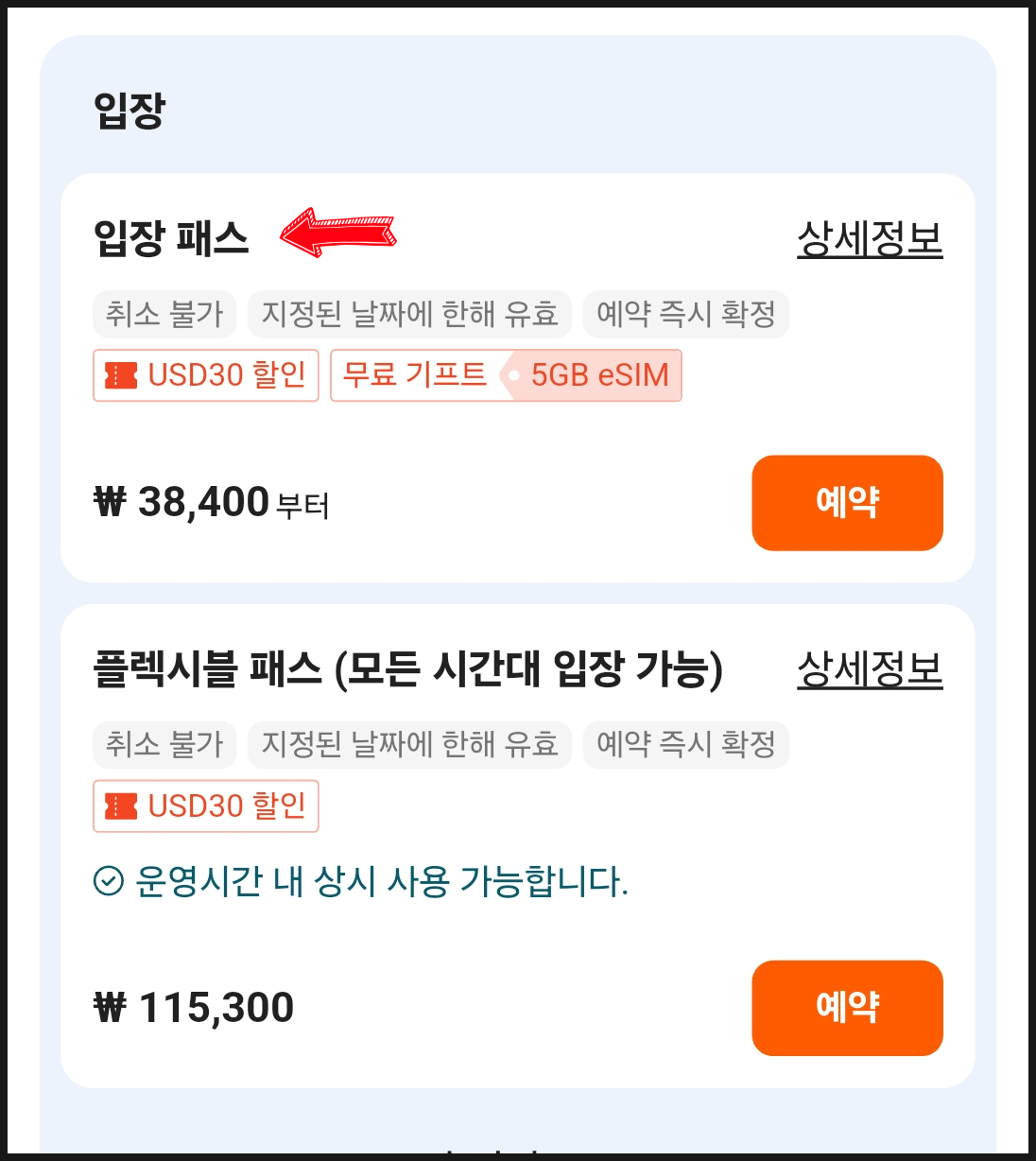
Task: Click the 입장 패스 title
Action: [x=171, y=238]
